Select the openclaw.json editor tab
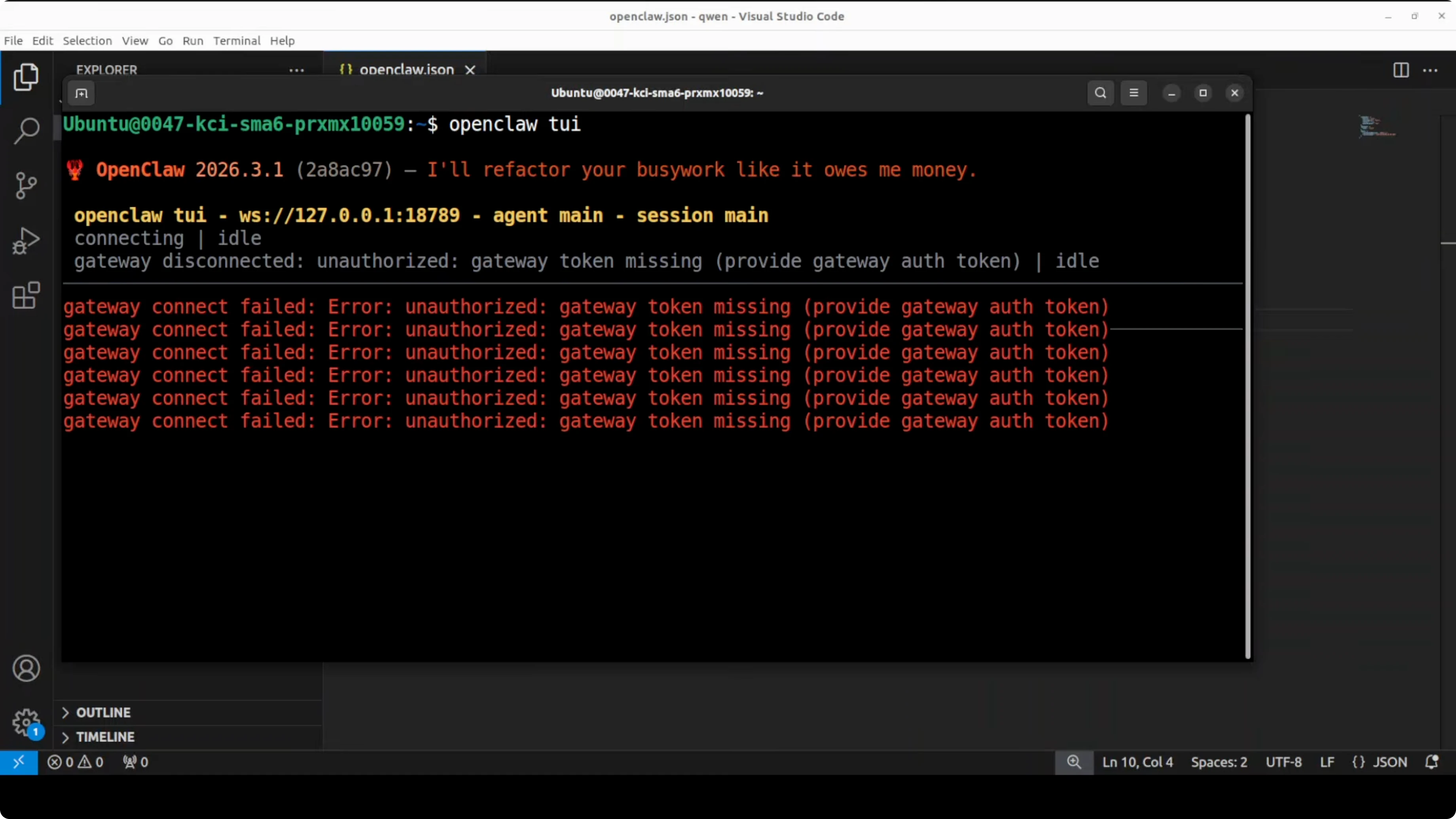 pos(406,70)
